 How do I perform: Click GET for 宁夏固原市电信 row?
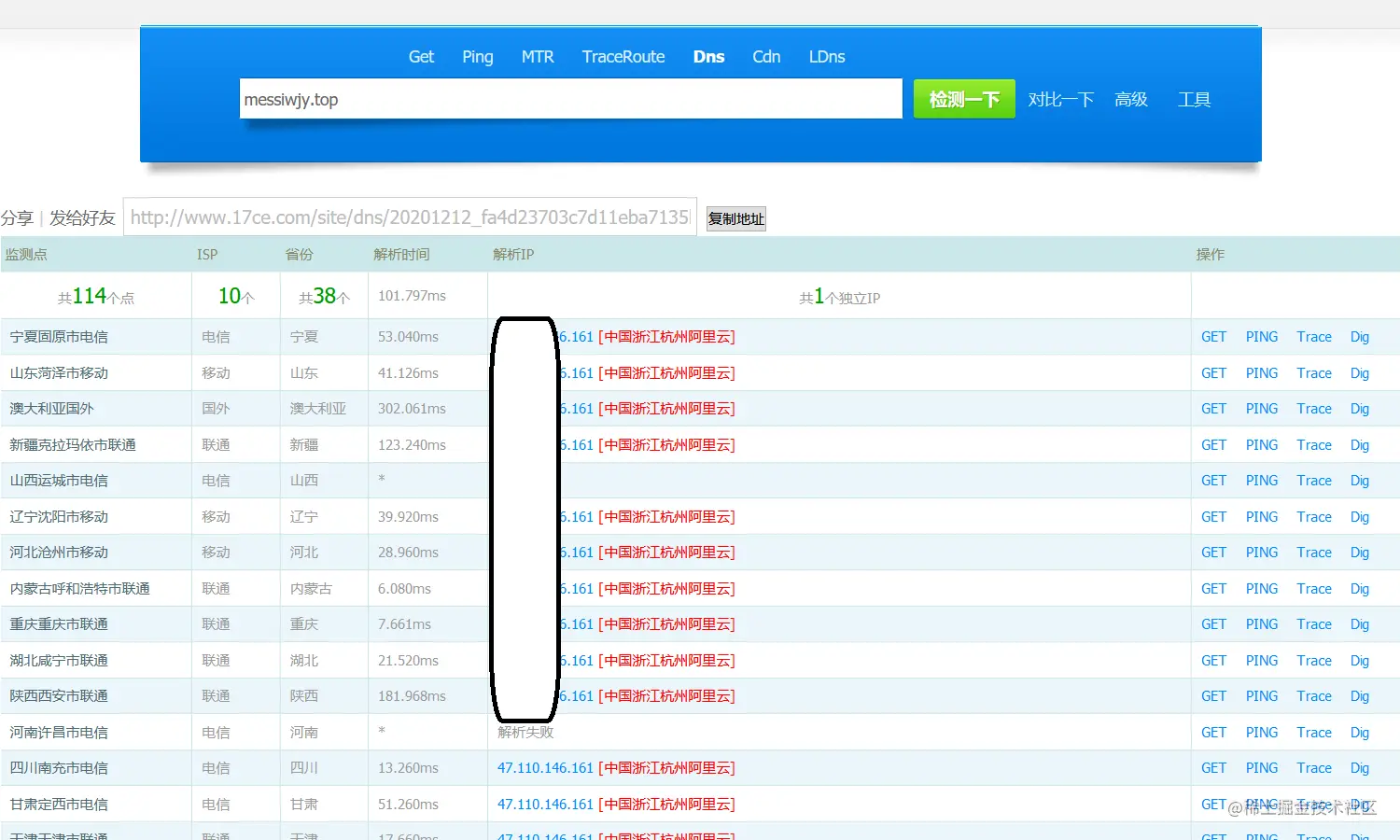1213,337
